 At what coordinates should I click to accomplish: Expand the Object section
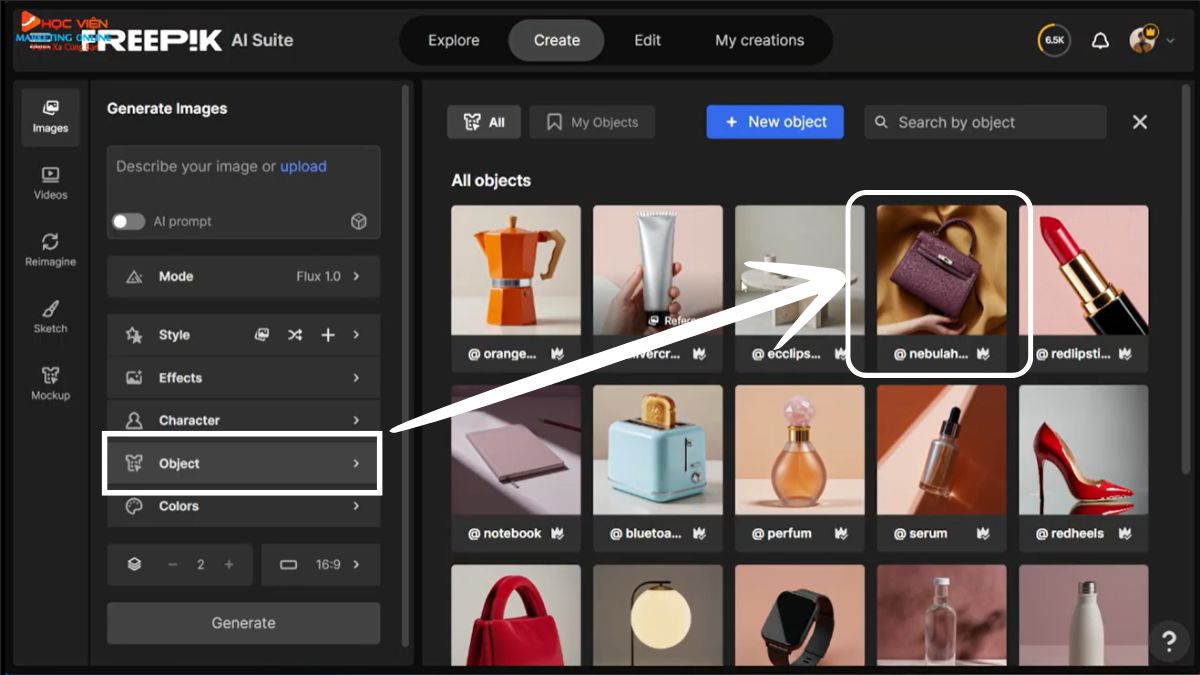(x=243, y=463)
